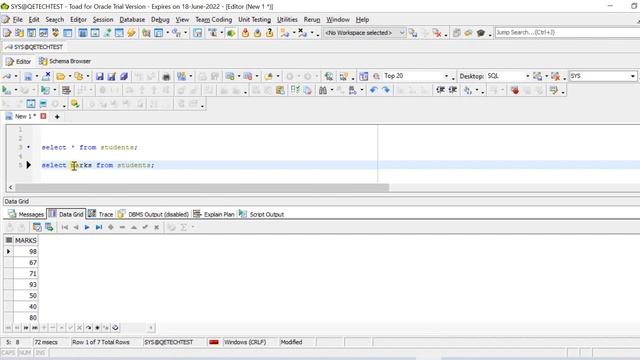The height and width of the screenshot is (360, 640).
Task: Open the Script Output tab
Action: point(261,214)
